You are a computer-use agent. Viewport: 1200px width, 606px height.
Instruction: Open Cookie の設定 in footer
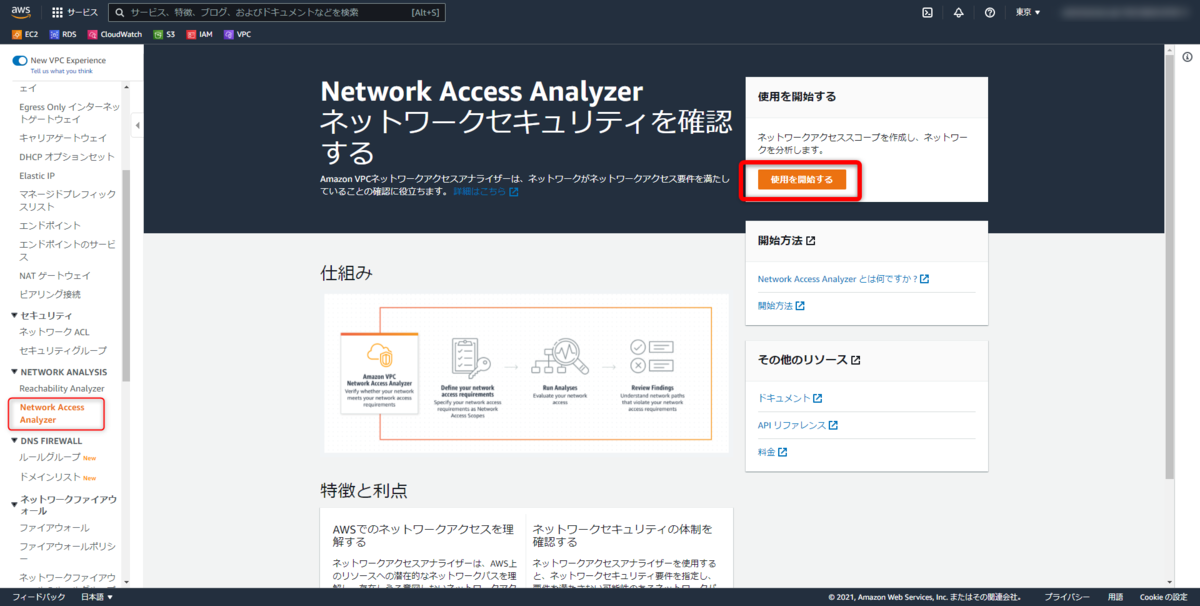coord(1163,597)
